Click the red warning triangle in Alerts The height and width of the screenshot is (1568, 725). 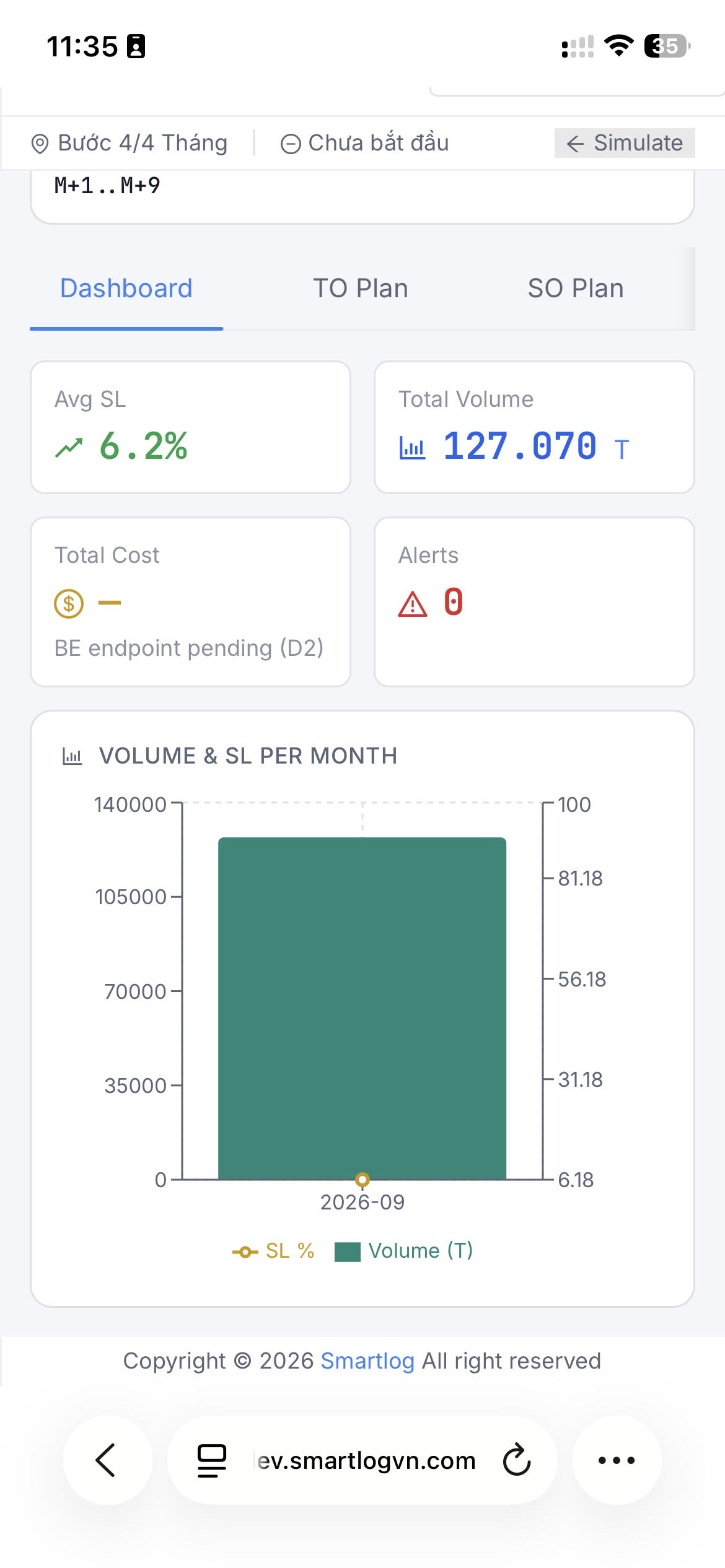(x=413, y=604)
